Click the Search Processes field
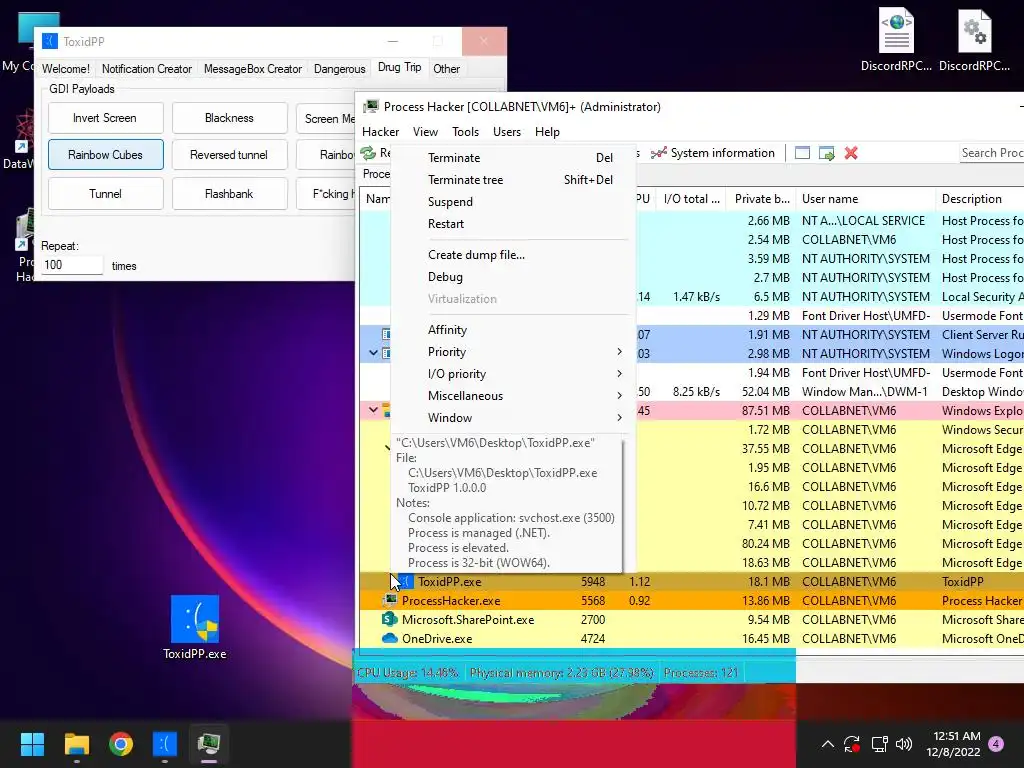The width and height of the screenshot is (1024, 768). 991,153
